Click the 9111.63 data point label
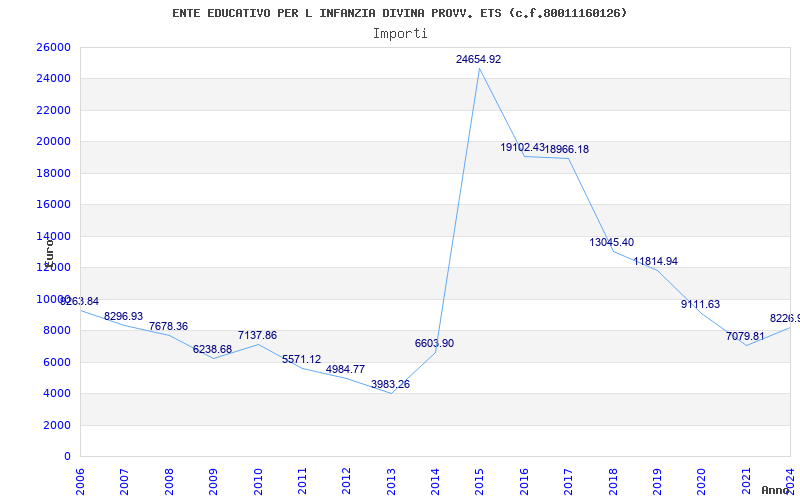This screenshot has height=500, width=800. point(701,305)
